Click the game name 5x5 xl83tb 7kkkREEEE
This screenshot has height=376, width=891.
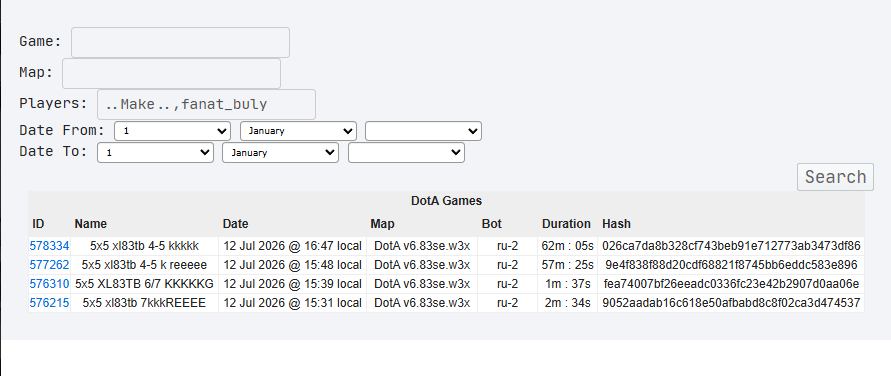(x=144, y=303)
